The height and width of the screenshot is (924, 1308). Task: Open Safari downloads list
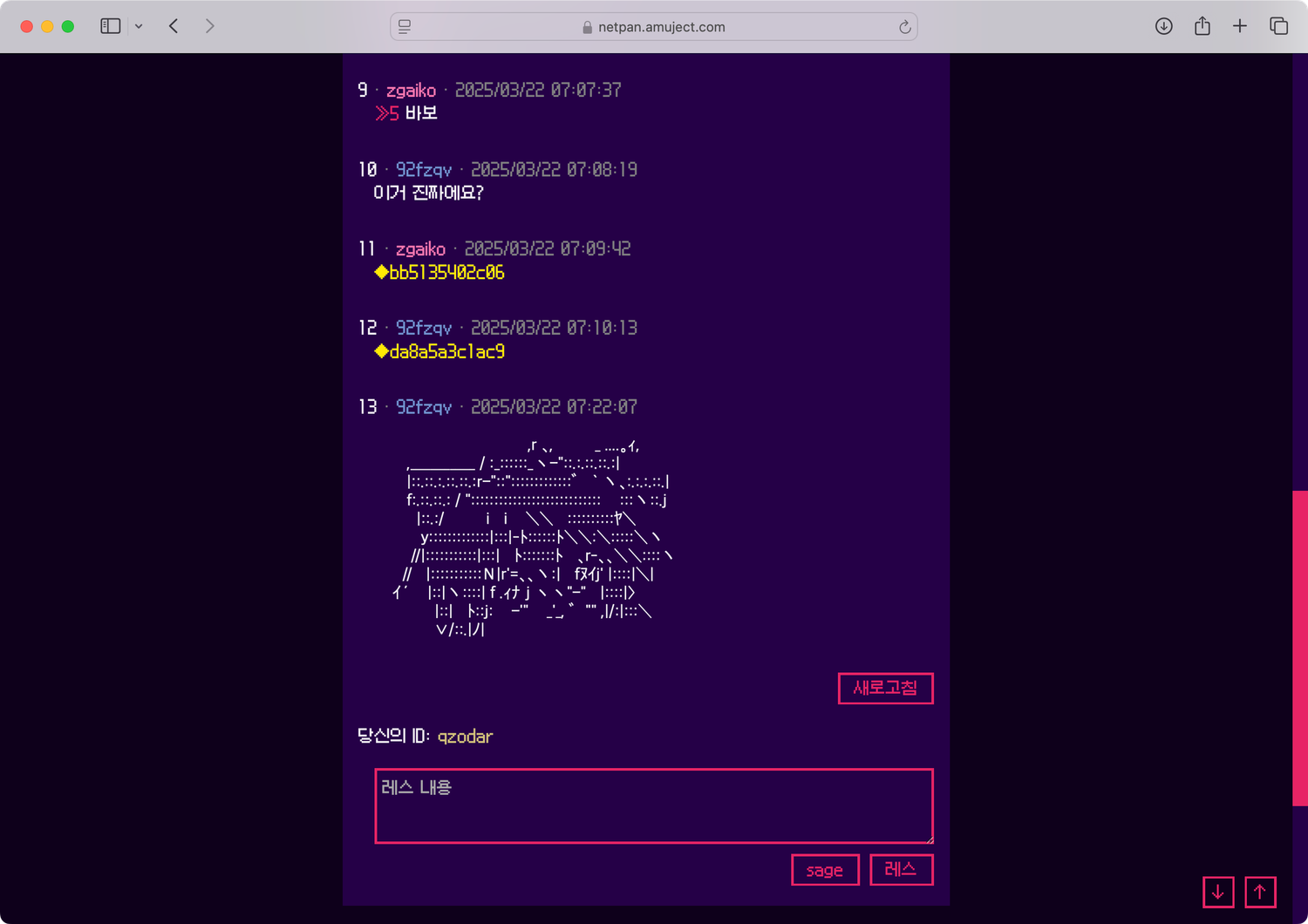pyautogui.click(x=1163, y=26)
